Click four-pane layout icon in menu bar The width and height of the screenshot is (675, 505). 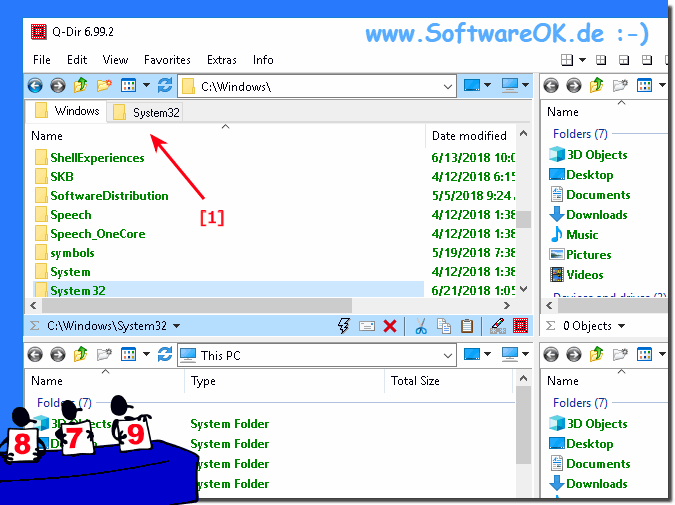coord(567,60)
